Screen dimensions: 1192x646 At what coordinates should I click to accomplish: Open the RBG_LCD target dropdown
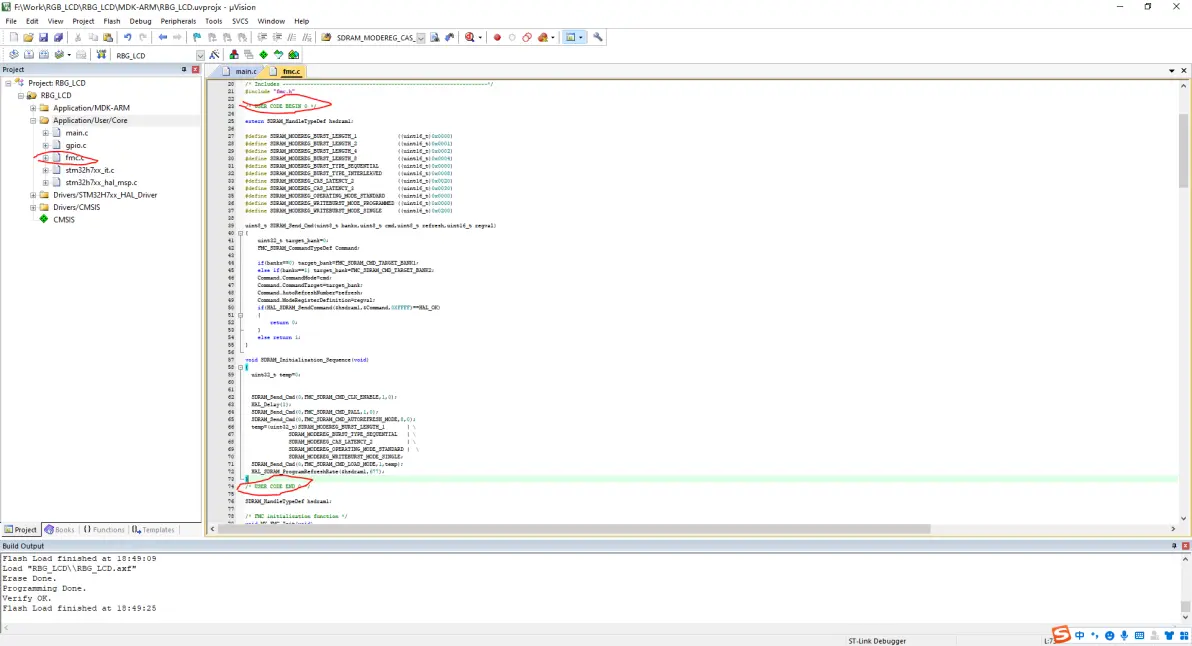pyautogui.click(x=200, y=55)
